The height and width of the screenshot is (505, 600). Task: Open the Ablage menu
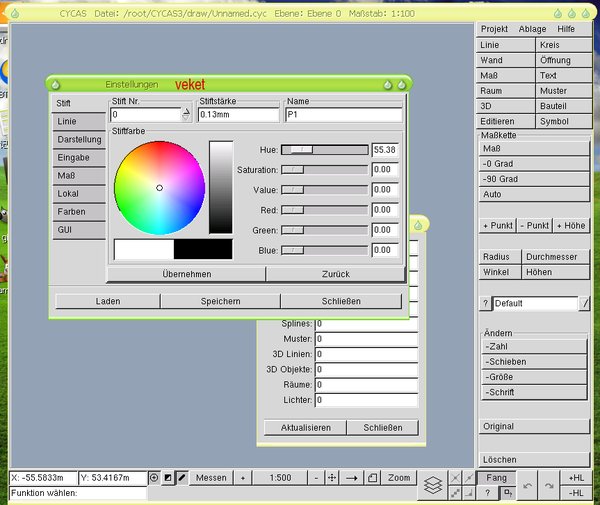point(532,29)
